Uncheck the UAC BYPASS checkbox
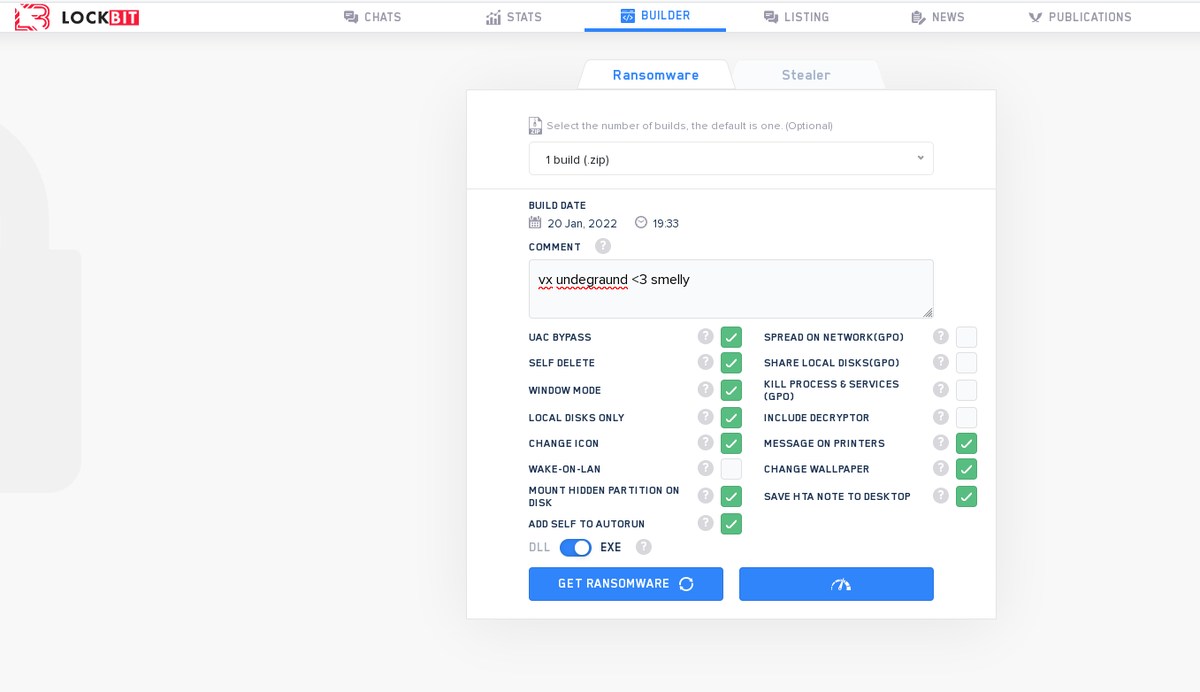This screenshot has height=692, width=1200. coord(731,337)
